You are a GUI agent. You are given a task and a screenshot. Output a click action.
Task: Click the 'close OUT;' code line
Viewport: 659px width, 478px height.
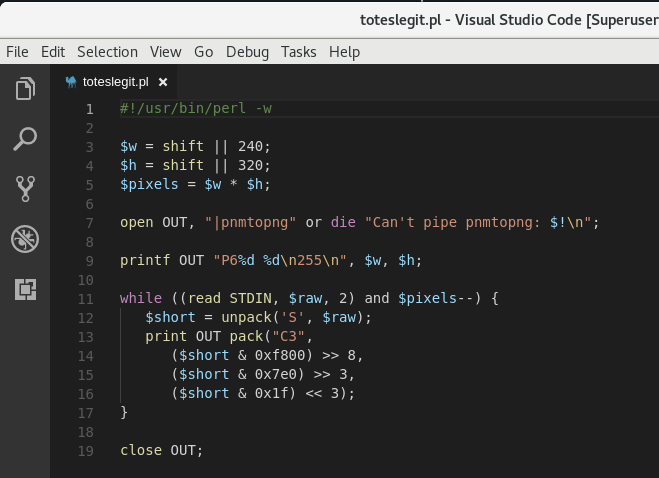(x=161, y=450)
